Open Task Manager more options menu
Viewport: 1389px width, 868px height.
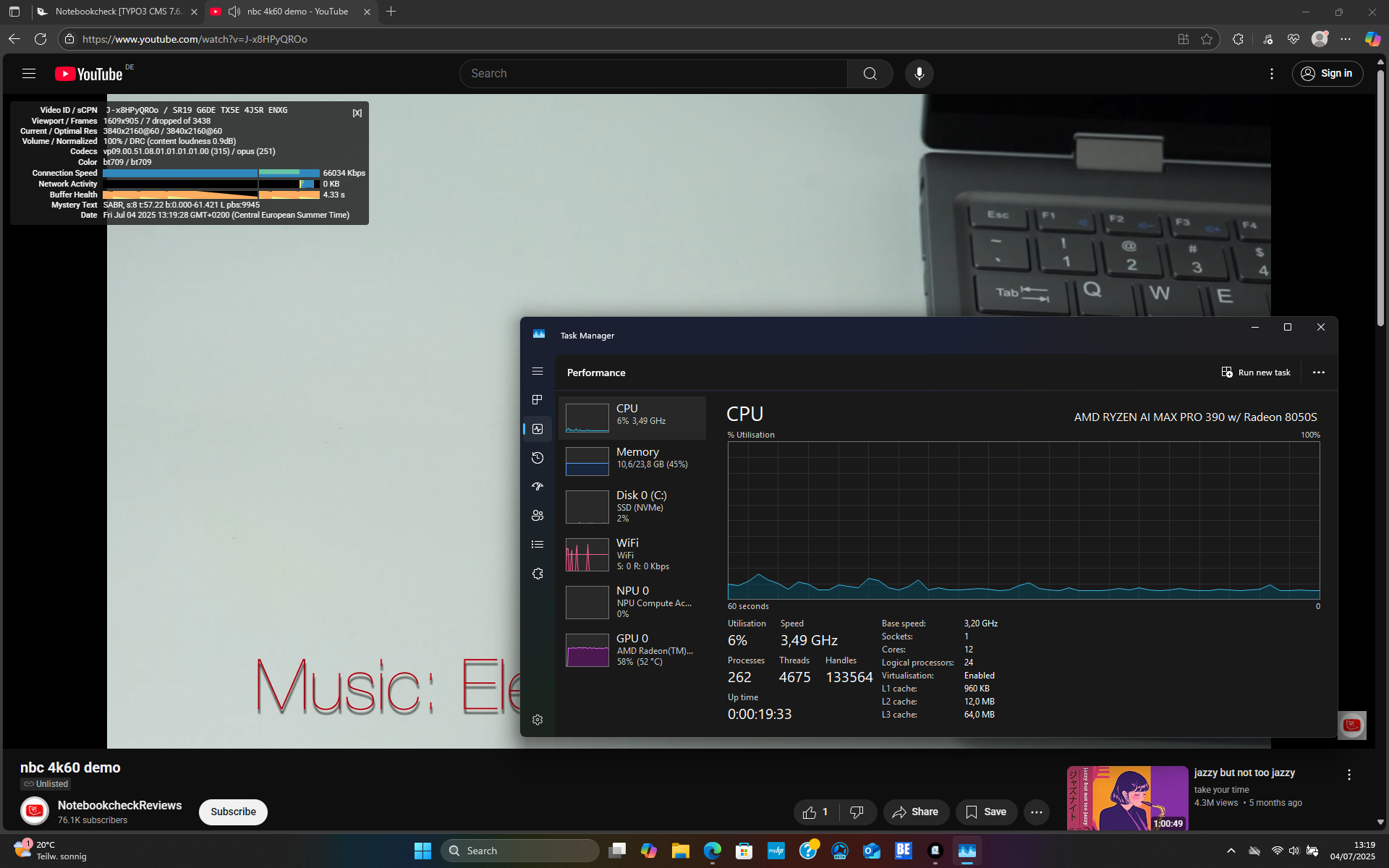tap(1319, 373)
